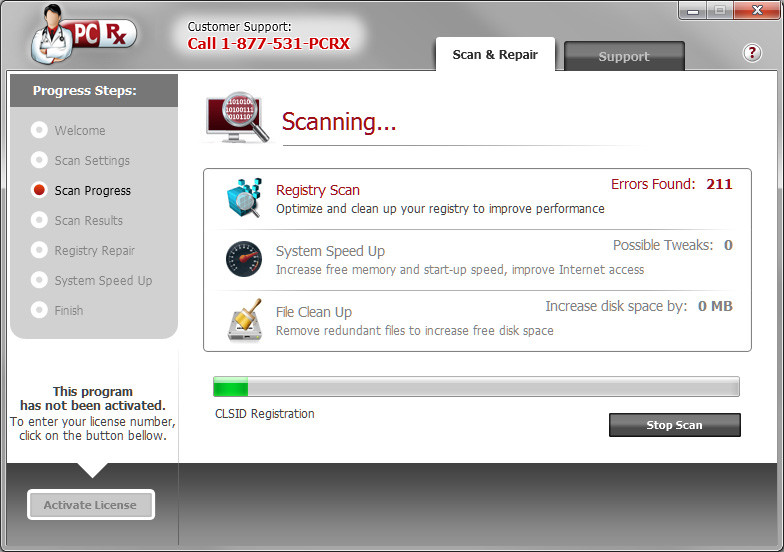This screenshot has height=552, width=784.
Task: Minimize the PC Rx window
Action: (x=692, y=10)
